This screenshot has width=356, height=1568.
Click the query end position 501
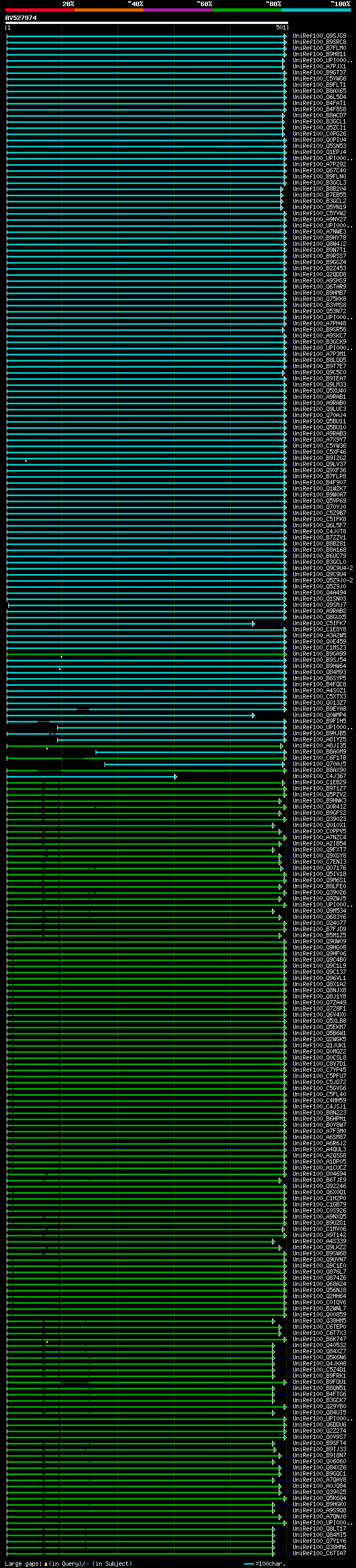coord(280,27)
